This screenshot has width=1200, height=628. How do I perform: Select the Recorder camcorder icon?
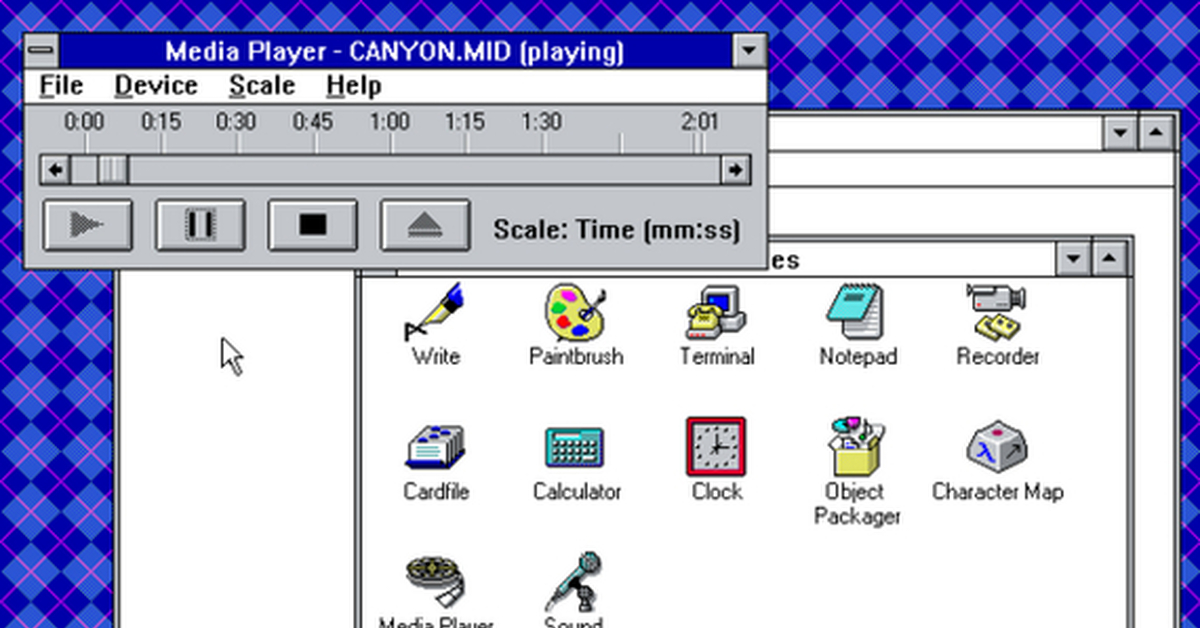point(997,313)
